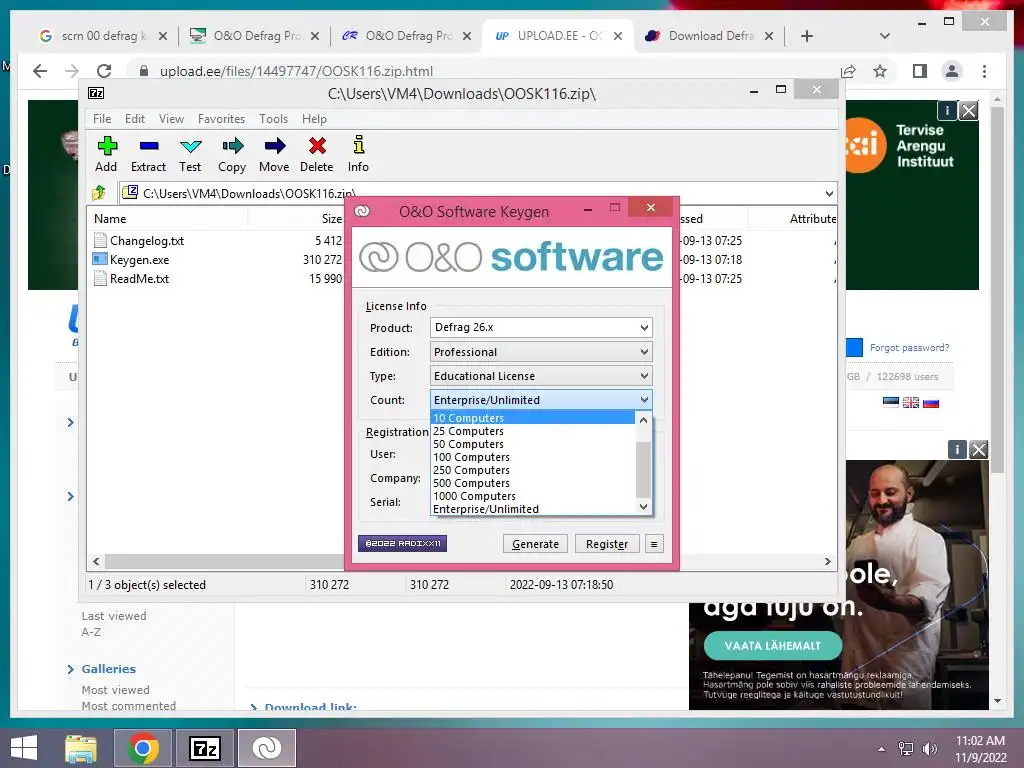Open the Help menu in 7-Zip
The image size is (1024, 768).
tap(314, 119)
